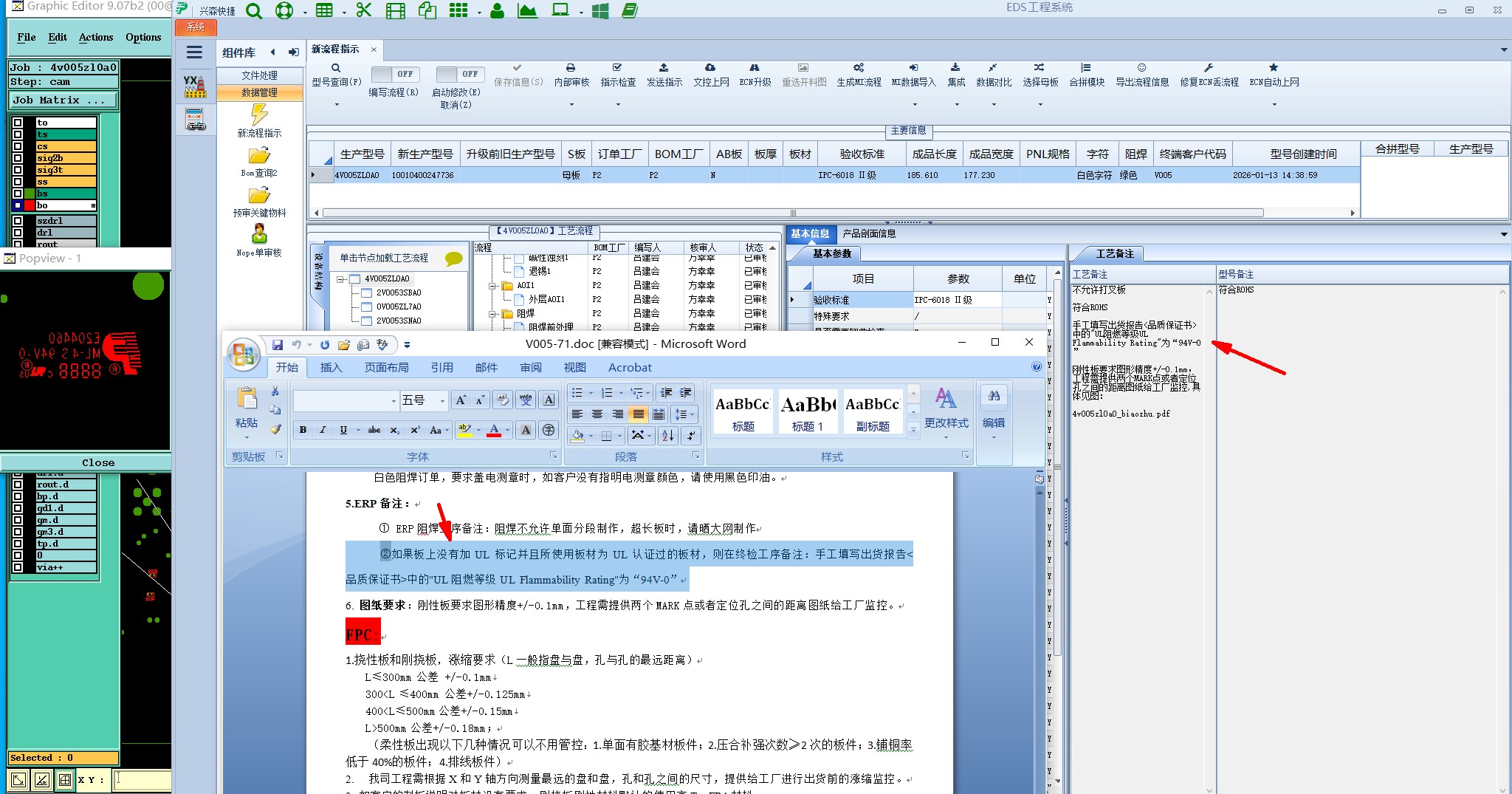The height and width of the screenshot is (794, 1512).
Task: Toggle bold formatting in Word
Action: tap(303, 430)
